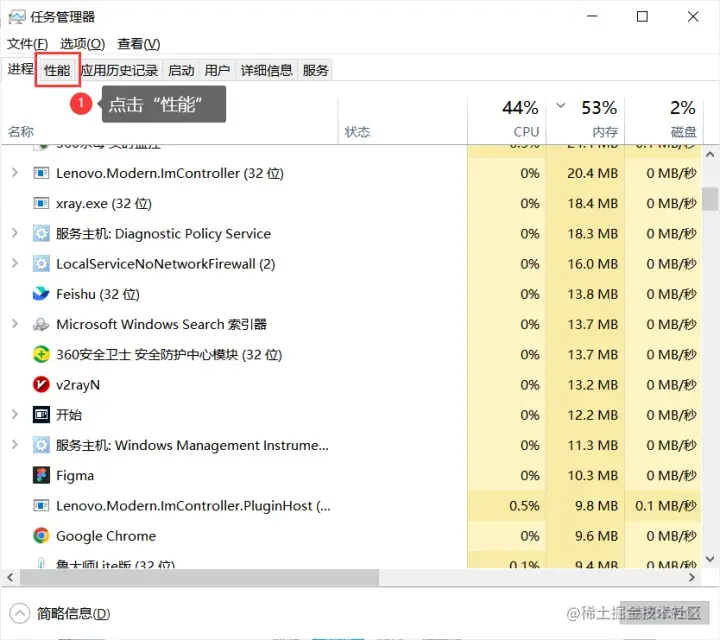Open the 启动 tab
The image size is (720, 640).
[x=181, y=70]
